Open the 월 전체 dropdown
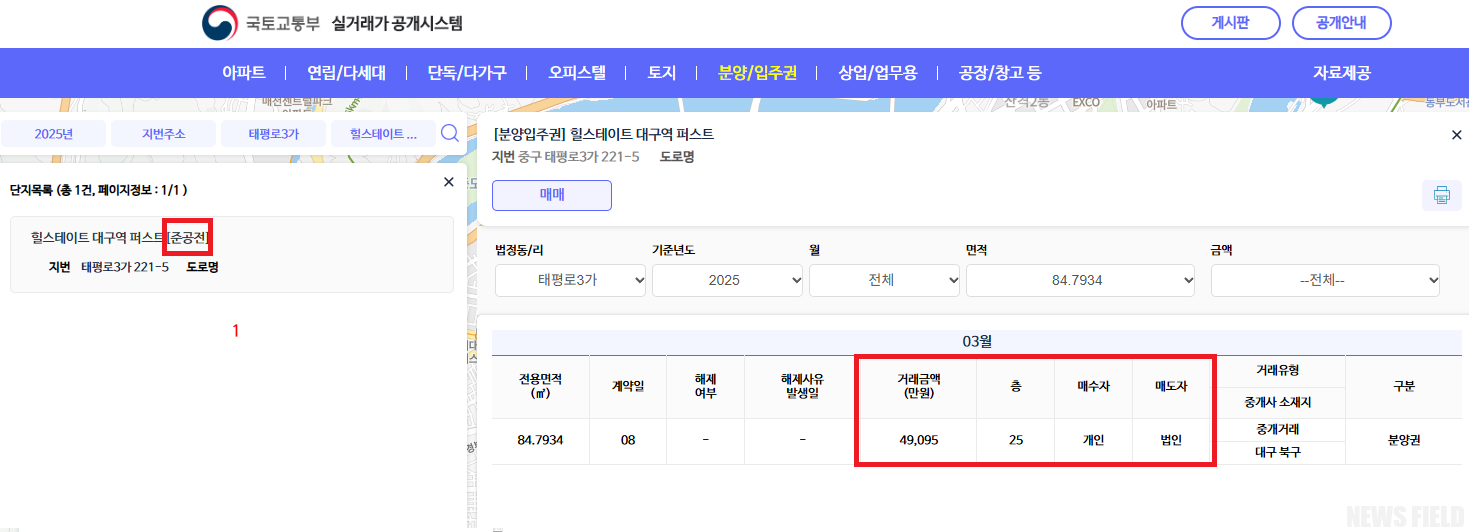1470x532 pixels. [x=884, y=280]
